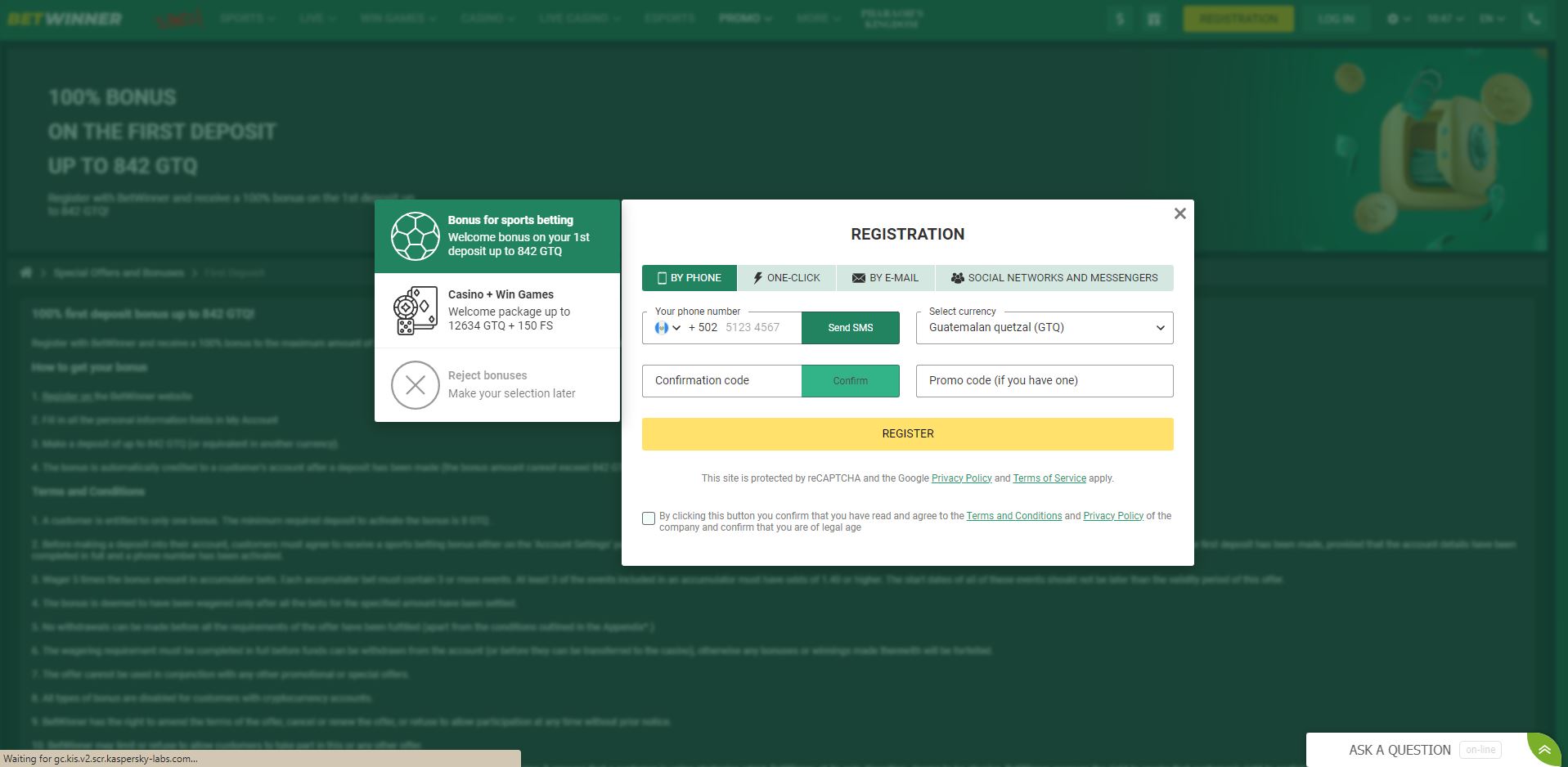The image size is (1568, 767).
Task: Tick the legal age agreement checkbox
Action: click(649, 518)
